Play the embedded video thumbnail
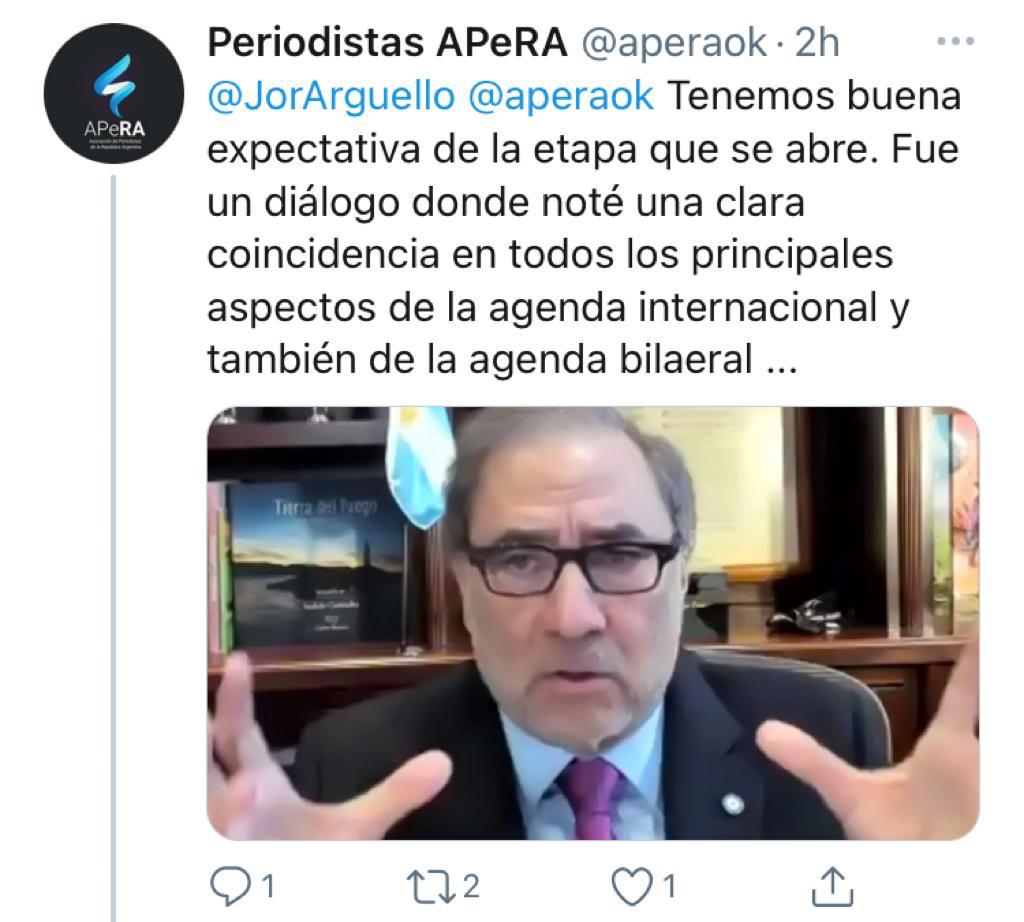1024x922 pixels. [x=593, y=623]
